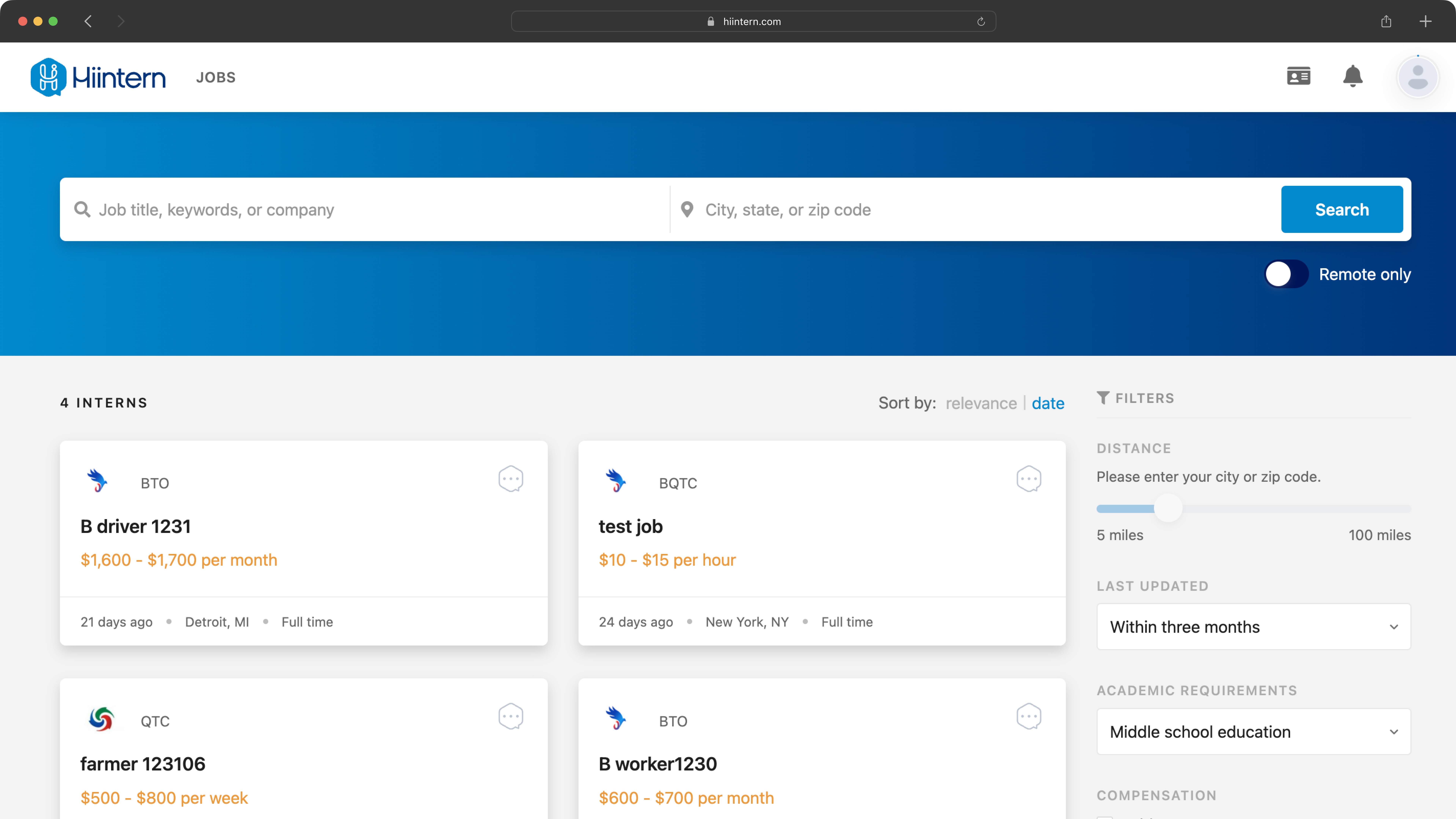Click the browser share icon

1386,21
